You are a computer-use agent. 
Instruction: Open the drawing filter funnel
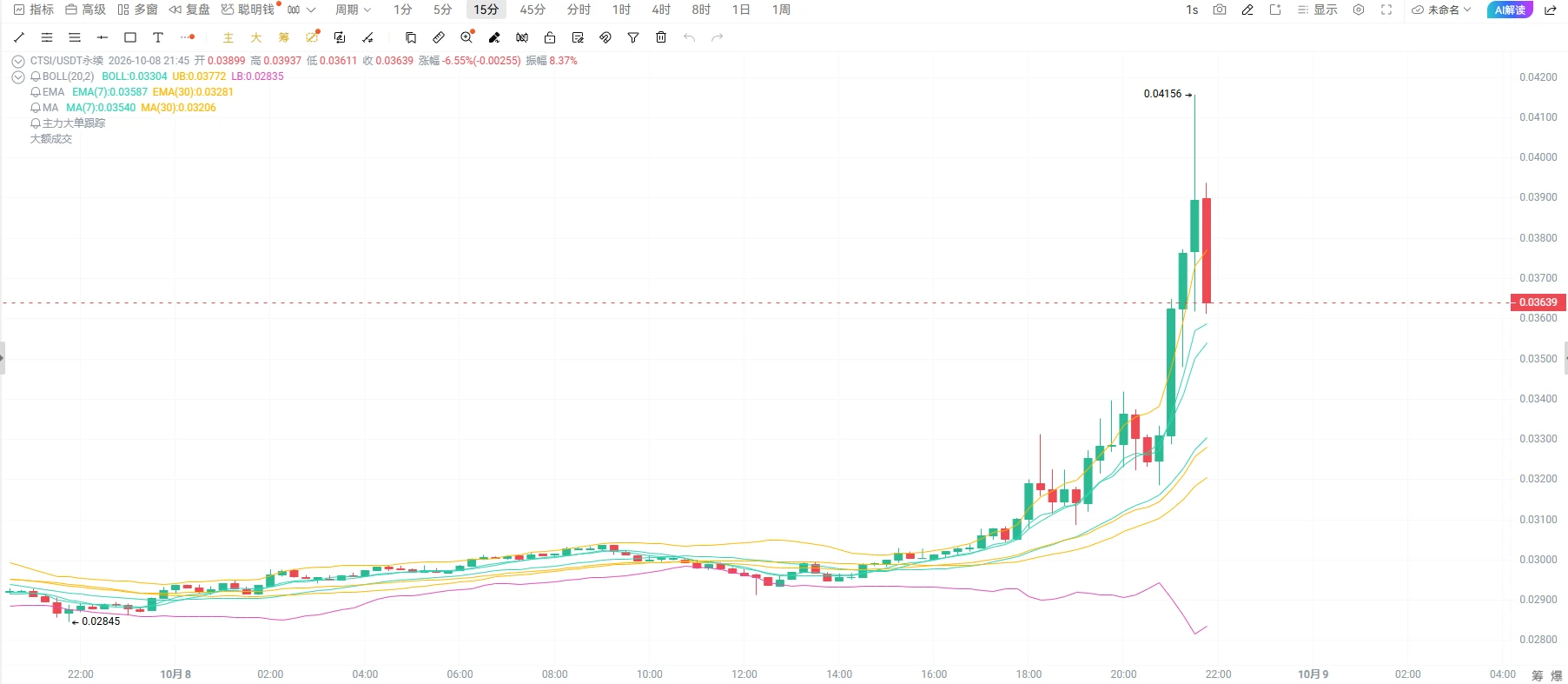(x=633, y=37)
